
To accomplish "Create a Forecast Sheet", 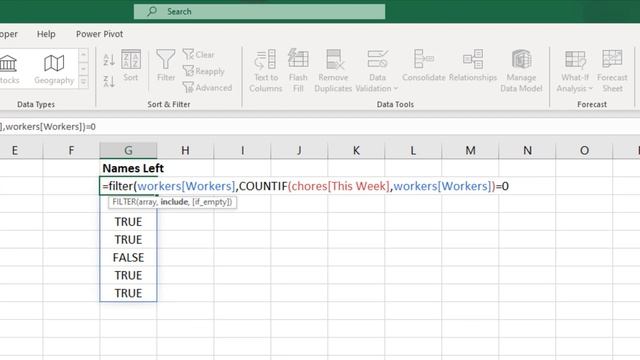I will pos(612,71).
